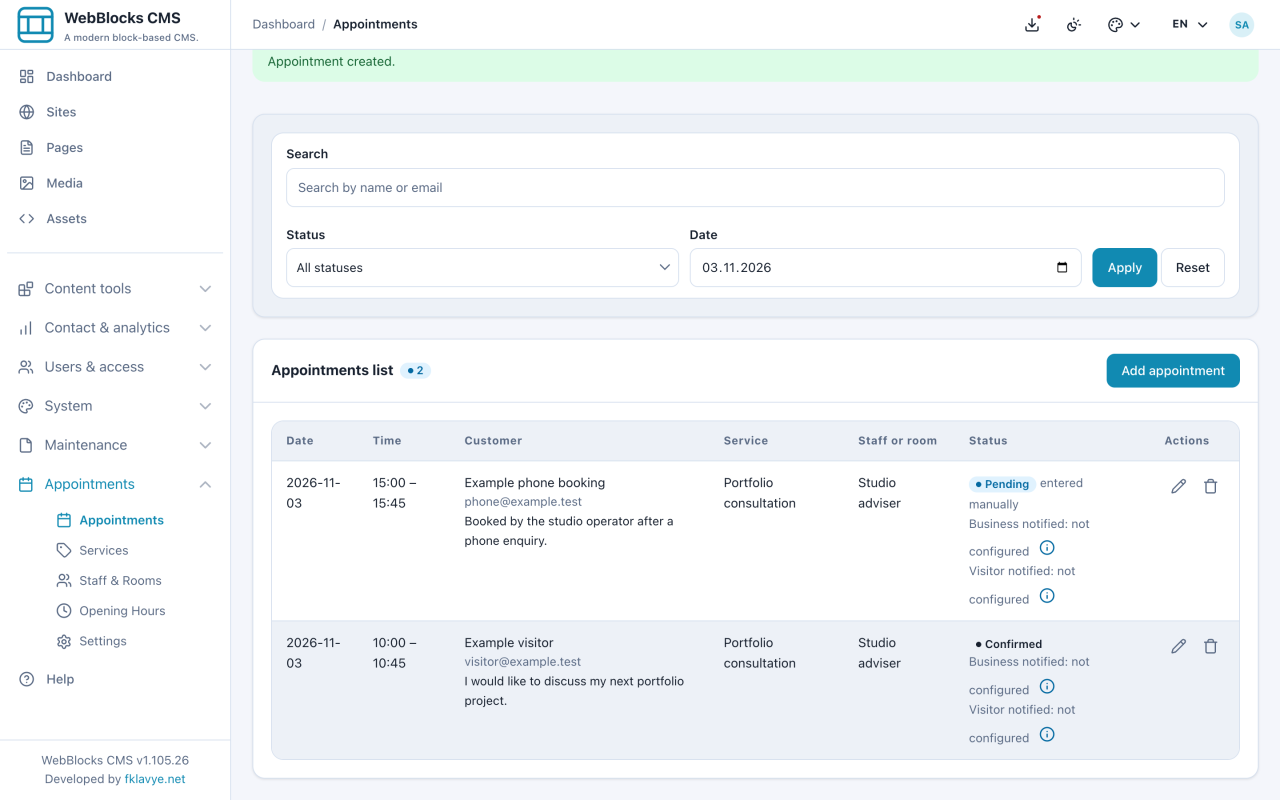This screenshot has height=800, width=1280.
Task: Open the calendar picker icon in date field
Action: click(x=1062, y=267)
